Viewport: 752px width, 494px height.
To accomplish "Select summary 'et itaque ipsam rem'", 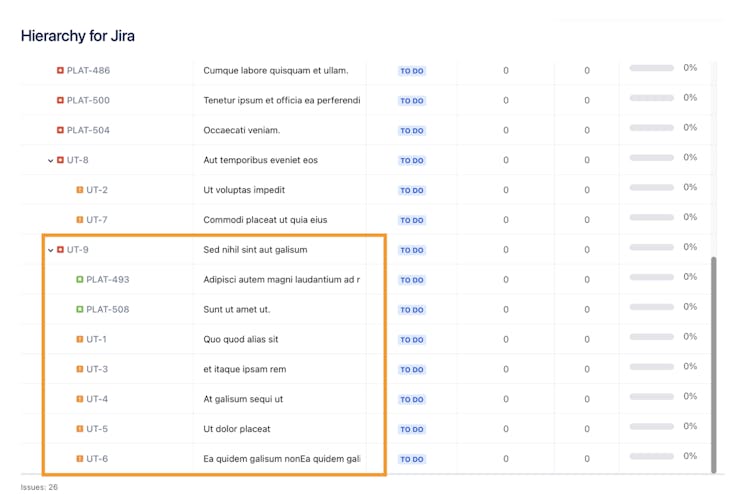I will click(x=245, y=369).
